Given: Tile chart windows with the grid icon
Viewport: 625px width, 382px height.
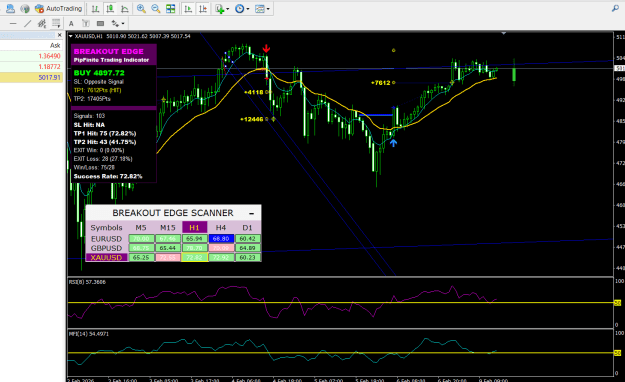Looking at the screenshot, I should tap(171, 9).
